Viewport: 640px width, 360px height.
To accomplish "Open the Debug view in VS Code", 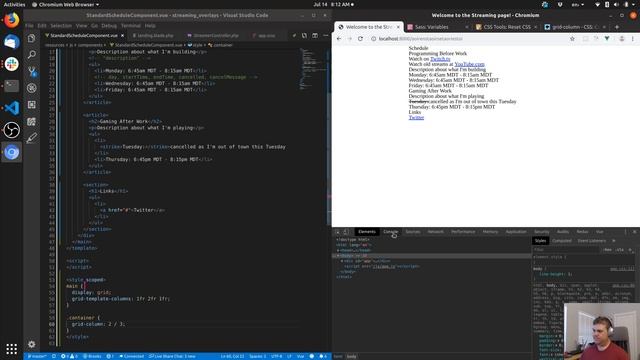I will pyautogui.click(x=31, y=88).
